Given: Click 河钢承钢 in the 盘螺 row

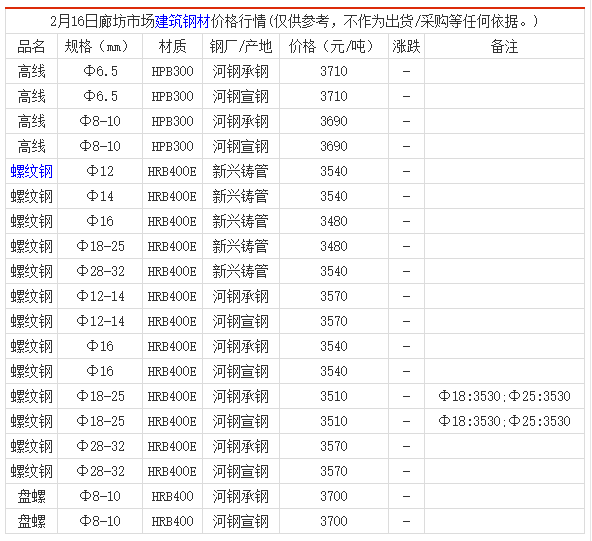Looking at the screenshot, I should 241,496.
